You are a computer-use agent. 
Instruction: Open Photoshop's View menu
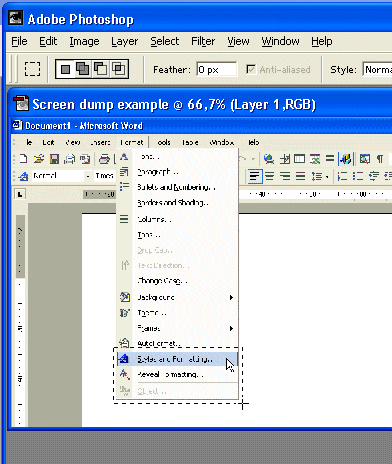[238, 41]
